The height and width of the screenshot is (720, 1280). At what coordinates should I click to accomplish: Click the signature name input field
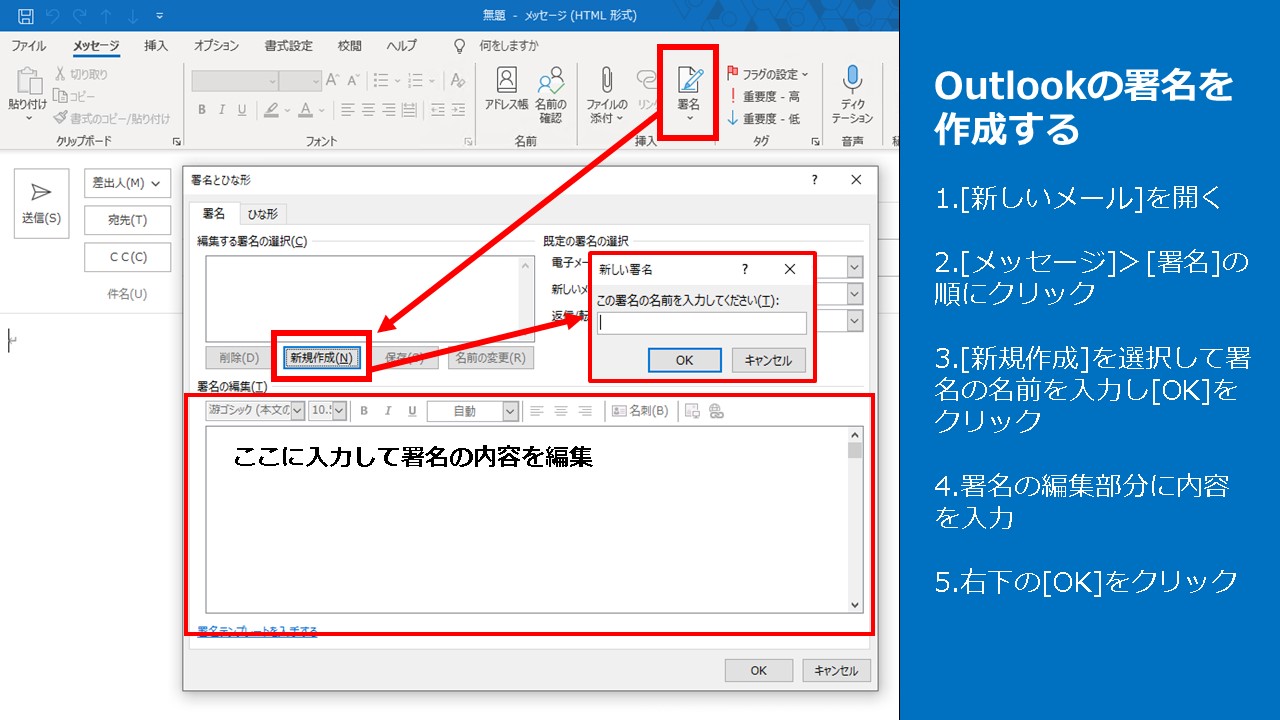click(x=701, y=323)
